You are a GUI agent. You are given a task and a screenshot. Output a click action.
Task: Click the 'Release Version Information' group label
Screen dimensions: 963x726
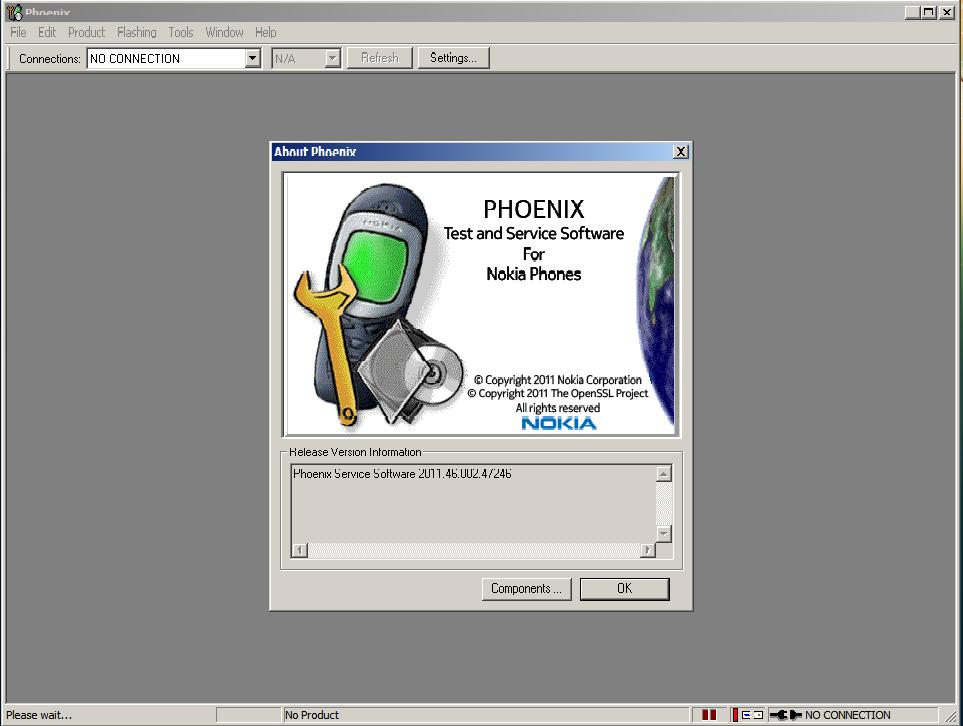click(x=355, y=452)
